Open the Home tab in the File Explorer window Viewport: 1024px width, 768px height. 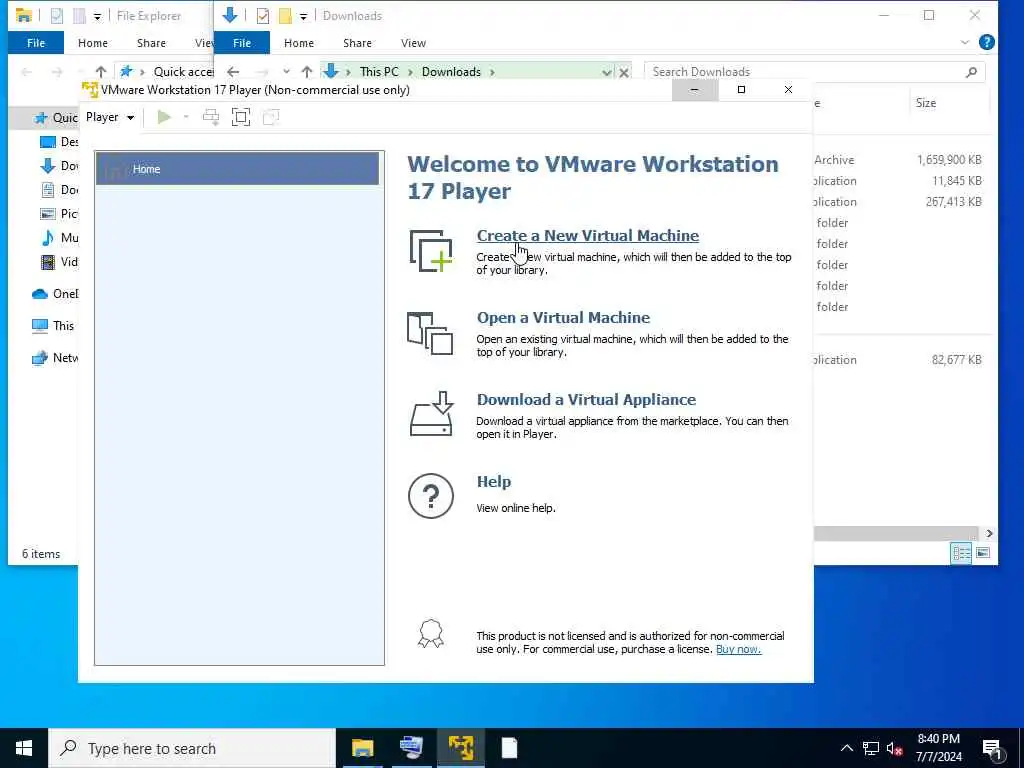tap(93, 43)
